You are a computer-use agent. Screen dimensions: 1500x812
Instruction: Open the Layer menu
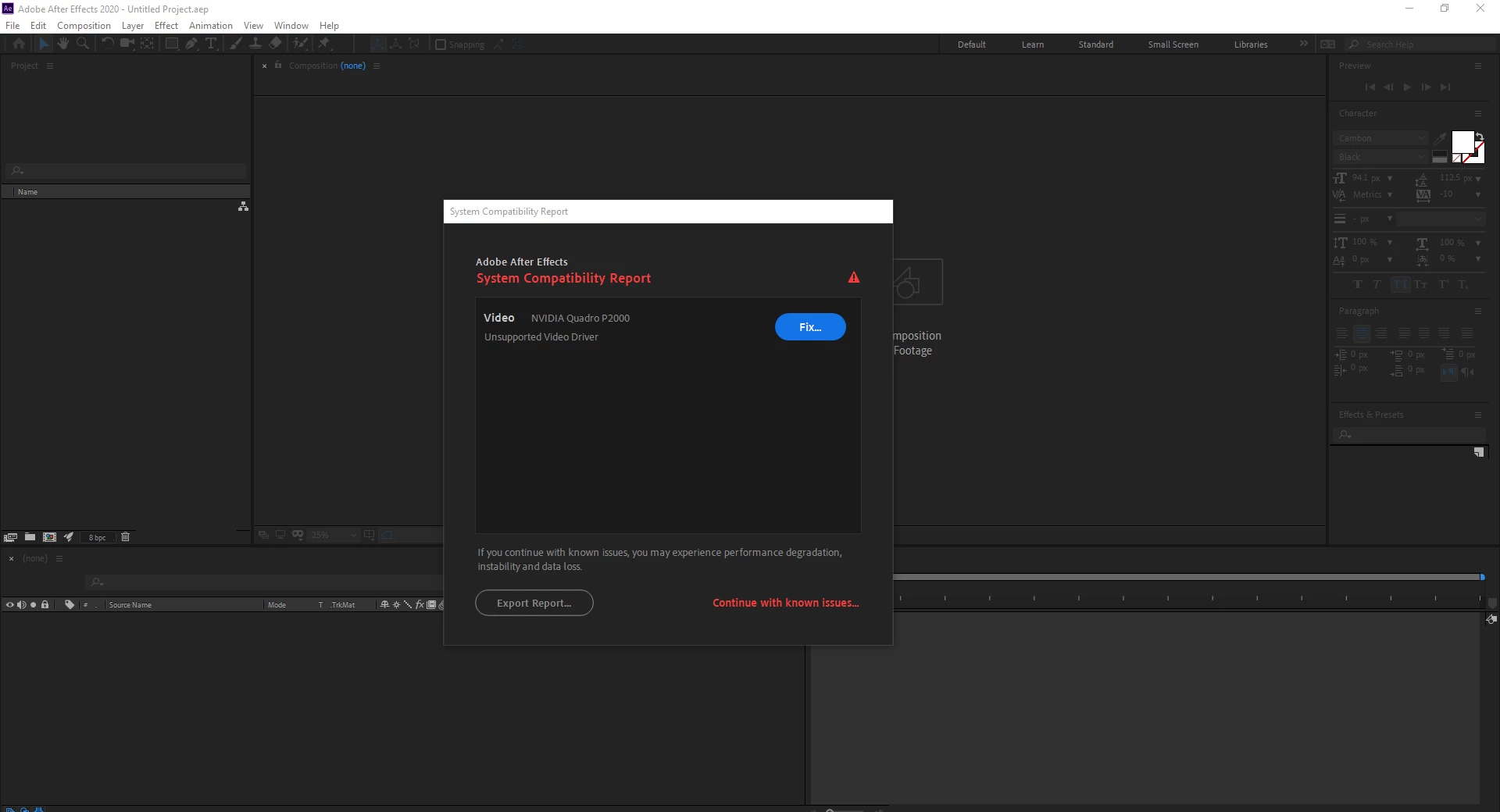[133, 25]
